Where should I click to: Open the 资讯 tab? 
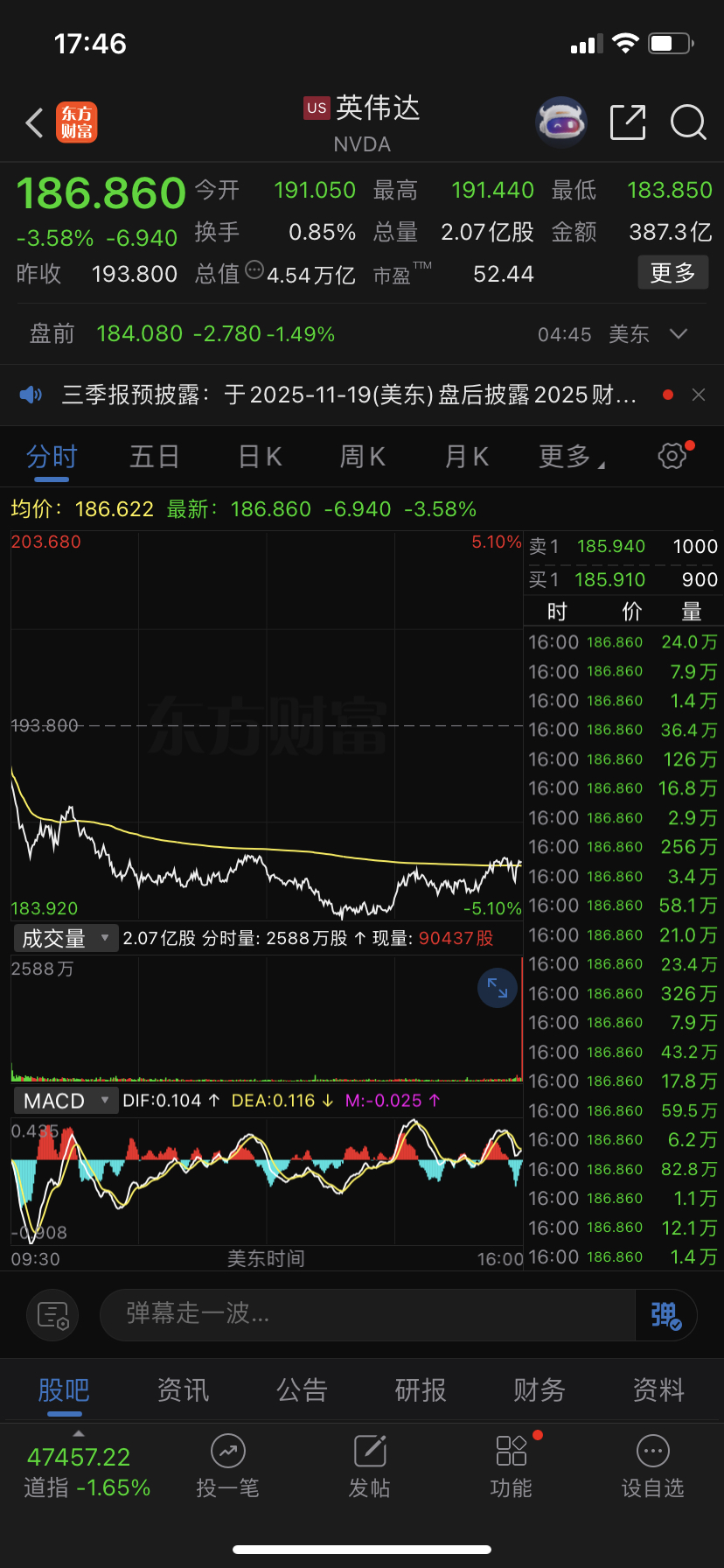coord(183,1389)
